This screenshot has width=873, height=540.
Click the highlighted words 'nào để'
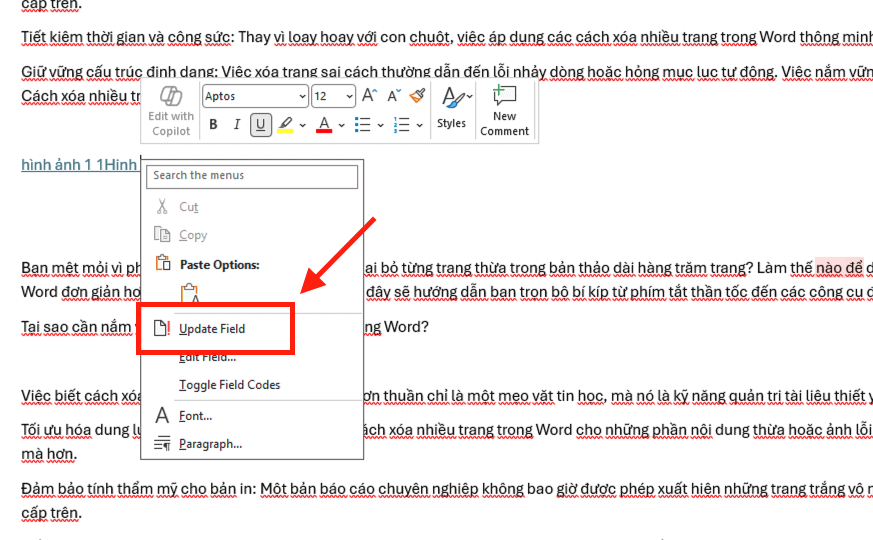pos(840,268)
